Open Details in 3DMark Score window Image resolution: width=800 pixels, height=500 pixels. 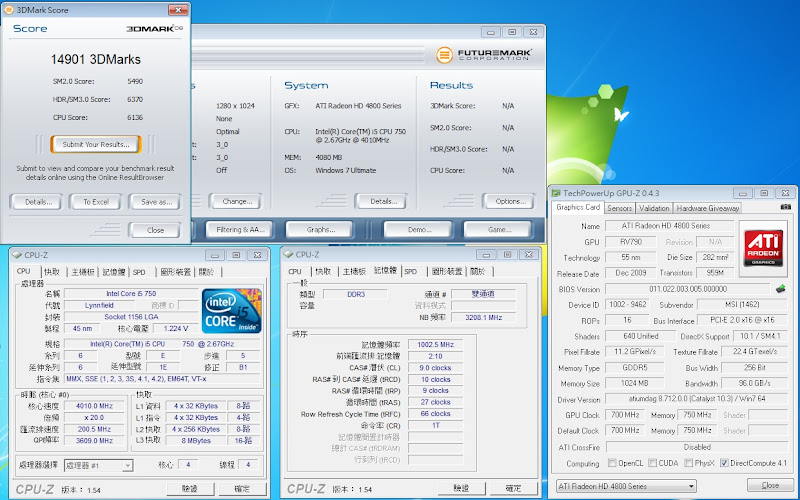click(36, 202)
